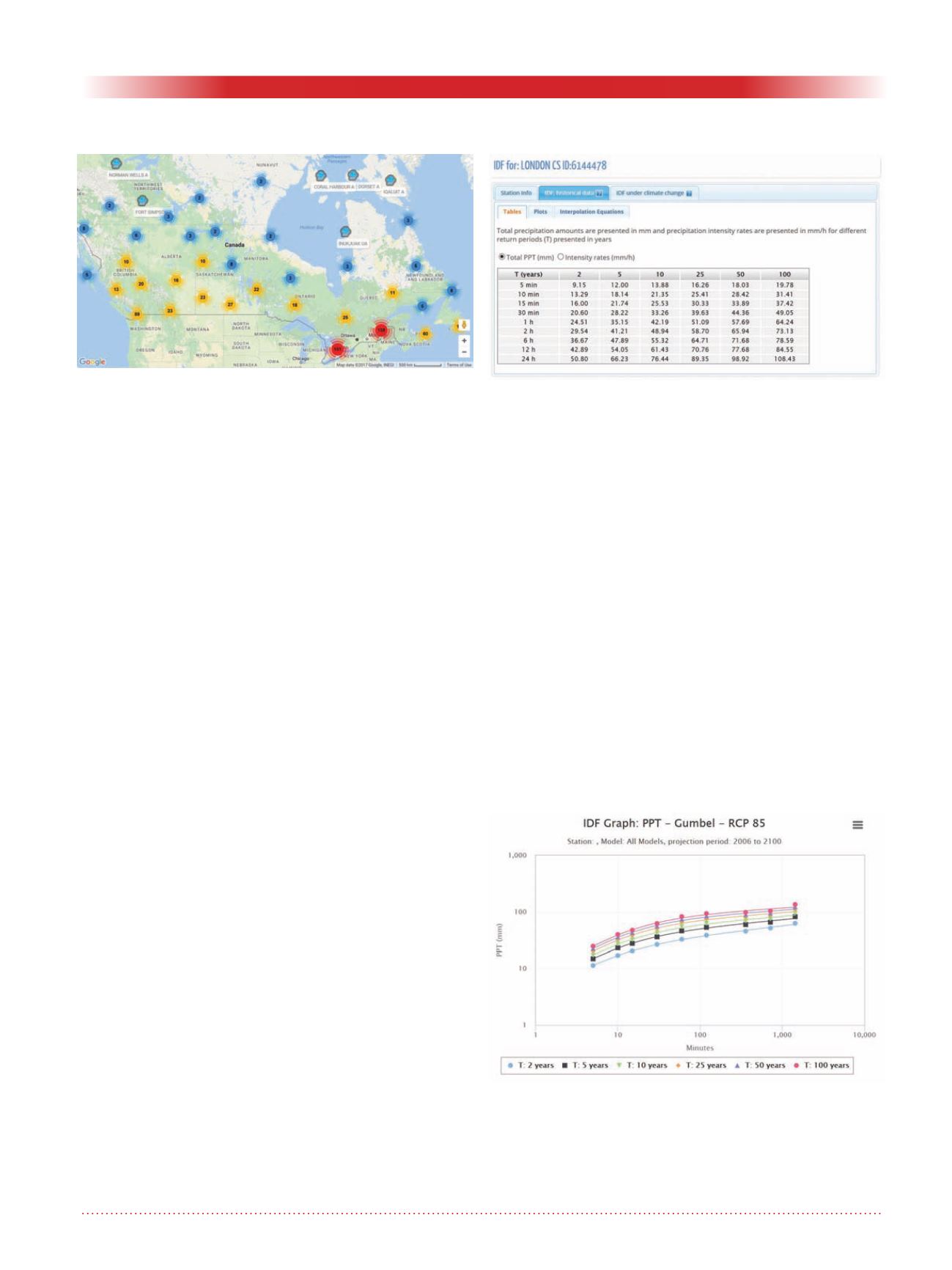Click the 9.15 table cell

(x=579, y=285)
